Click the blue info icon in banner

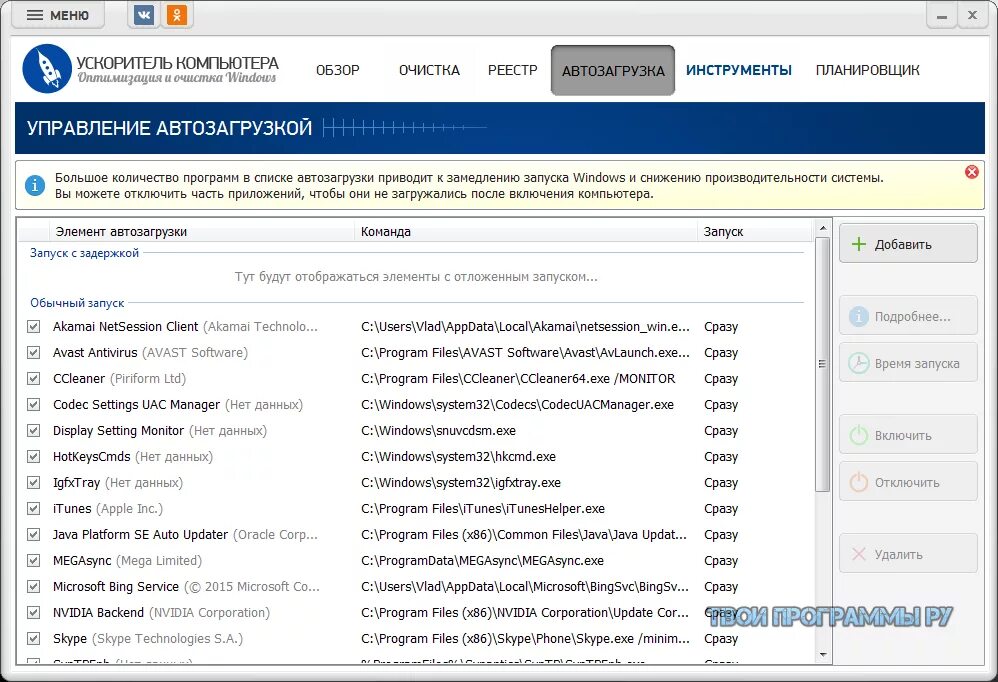point(34,186)
